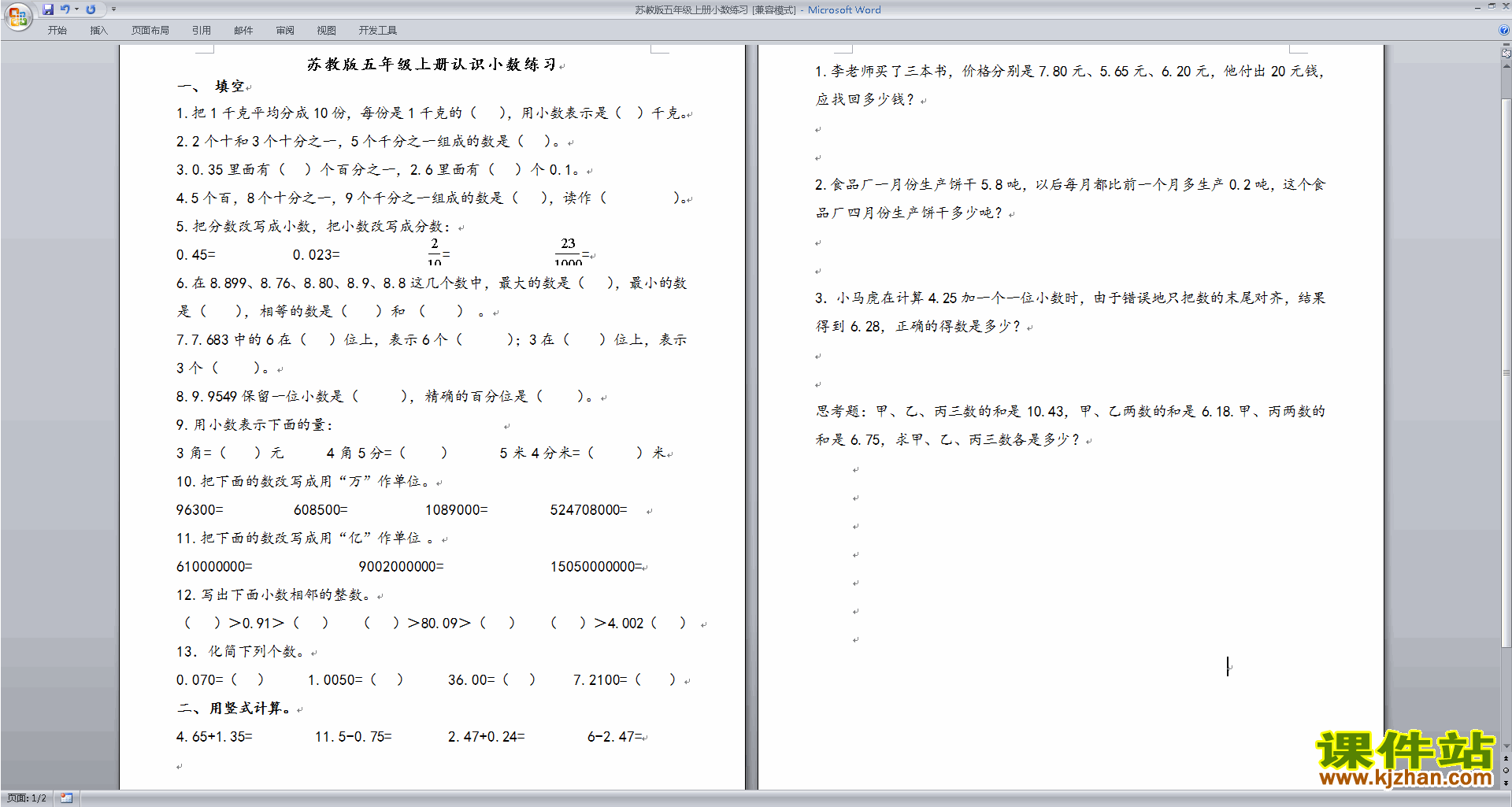The height and width of the screenshot is (807, 1512).
Task: Click the number 524708000= in question 10
Action: click(589, 510)
